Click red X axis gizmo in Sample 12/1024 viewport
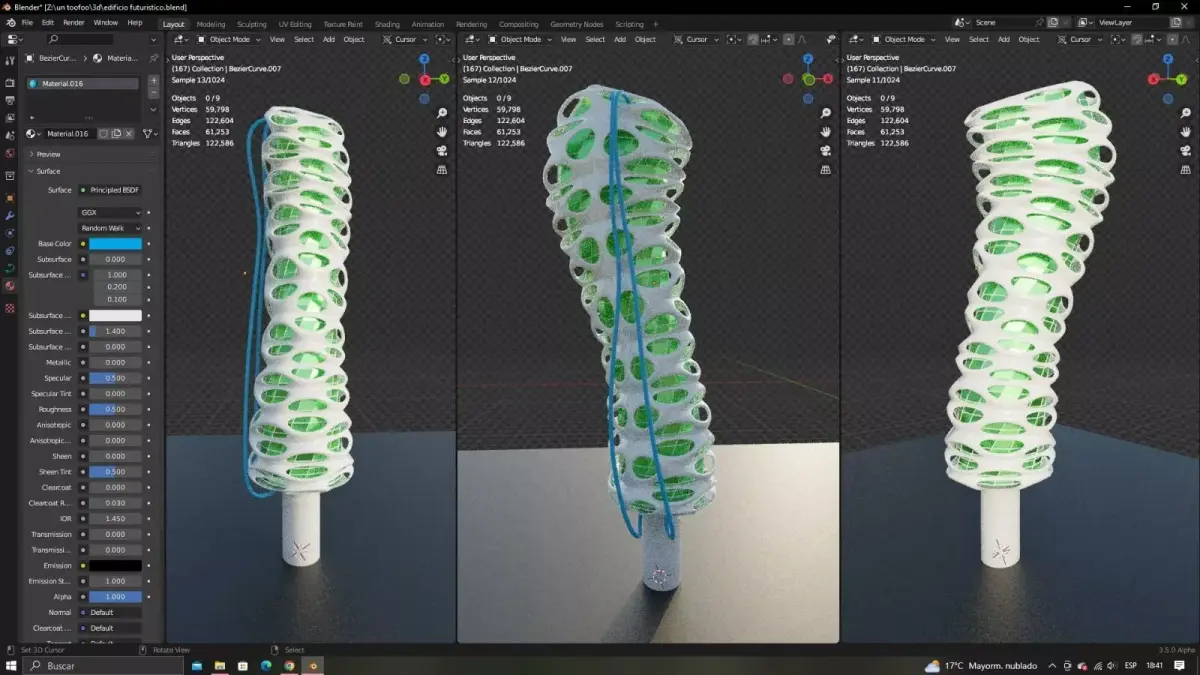 828,79
